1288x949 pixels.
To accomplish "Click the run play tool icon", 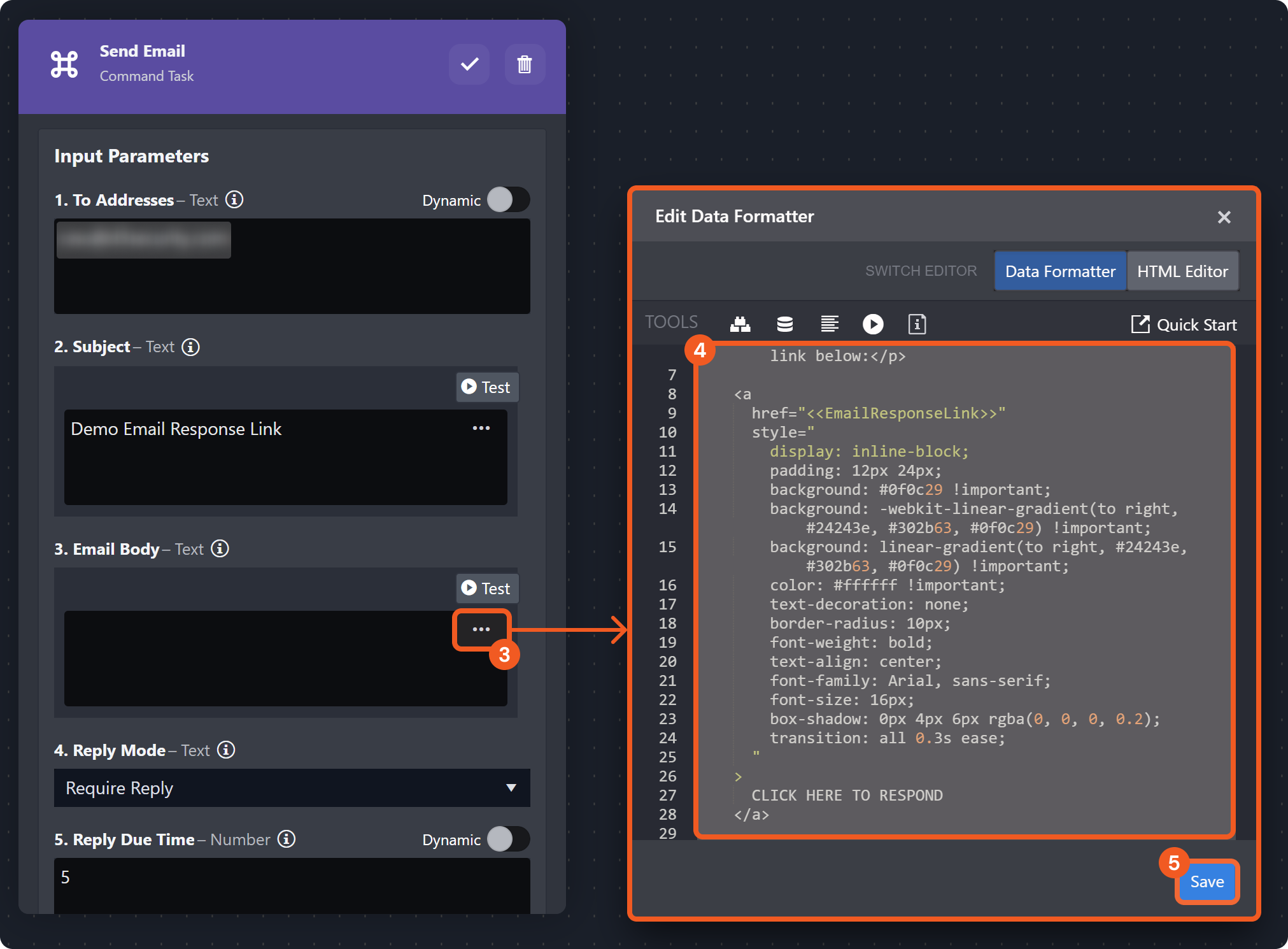I will pyautogui.click(x=873, y=324).
